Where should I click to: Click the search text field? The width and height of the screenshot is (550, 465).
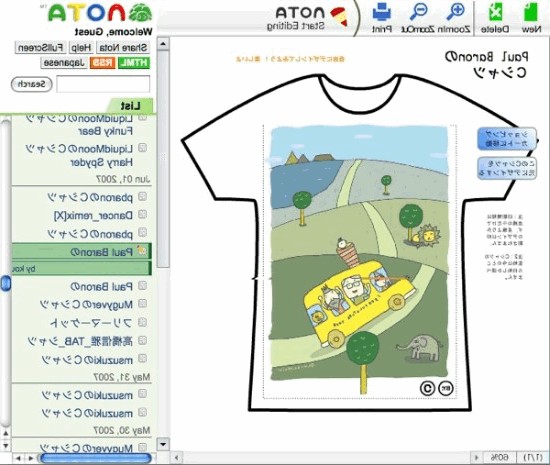pyautogui.click(x=103, y=84)
